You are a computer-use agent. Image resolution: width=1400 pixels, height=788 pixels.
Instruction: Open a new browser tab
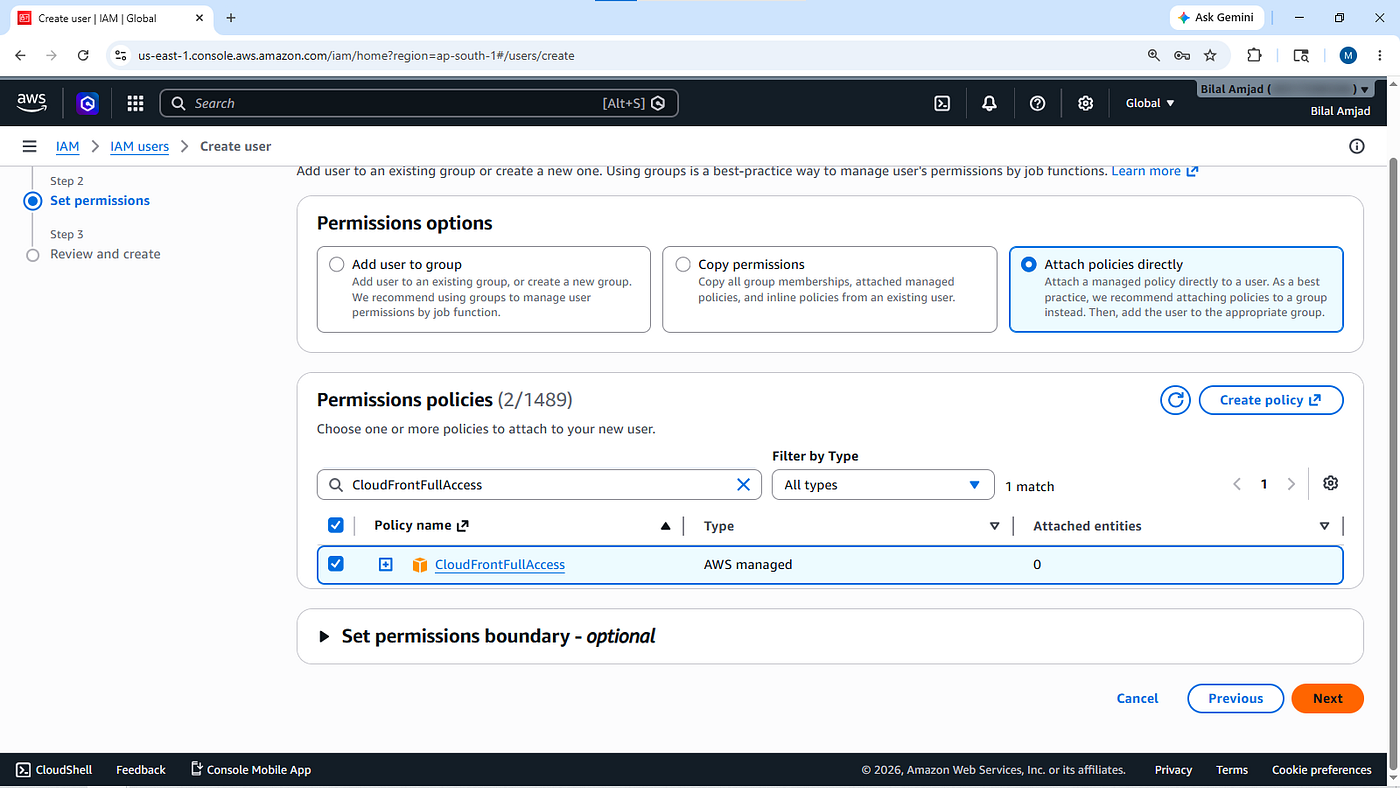(x=231, y=18)
